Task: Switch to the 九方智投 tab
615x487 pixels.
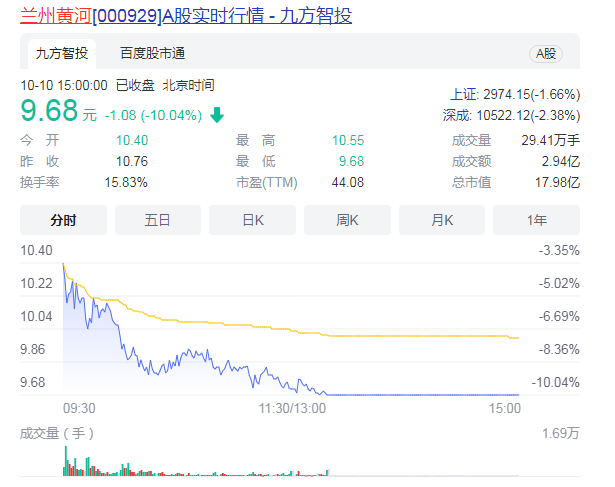Action: tap(62, 54)
